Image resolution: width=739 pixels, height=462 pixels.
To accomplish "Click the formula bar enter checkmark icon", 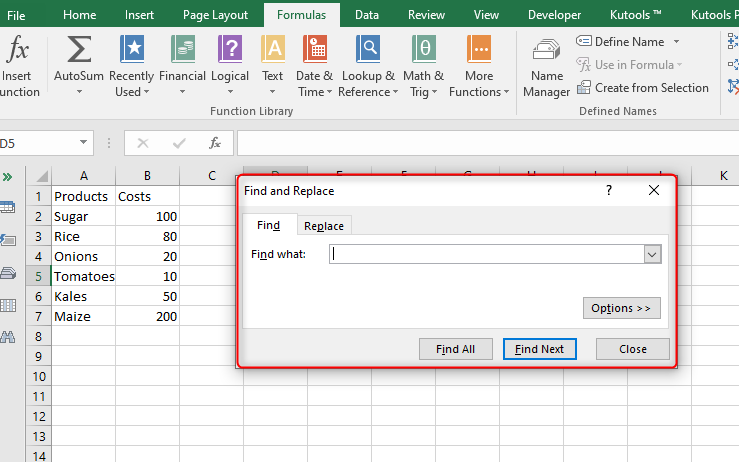I will tap(179, 143).
